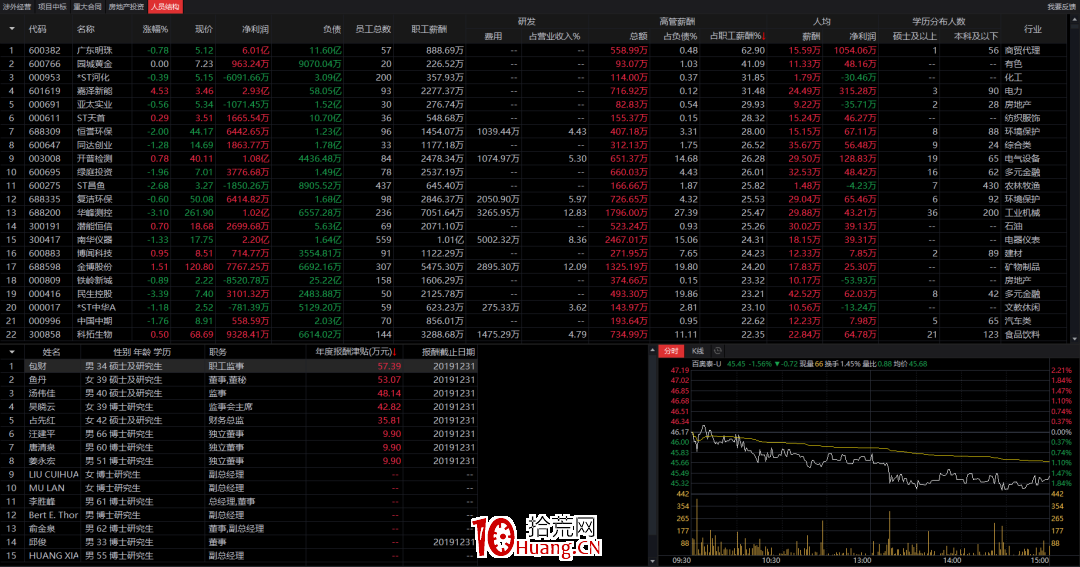Open executive table dropdown arrow left of 姓名
This screenshot has width=1080, height=567.
pyautogui.click(x=12, y=351)
